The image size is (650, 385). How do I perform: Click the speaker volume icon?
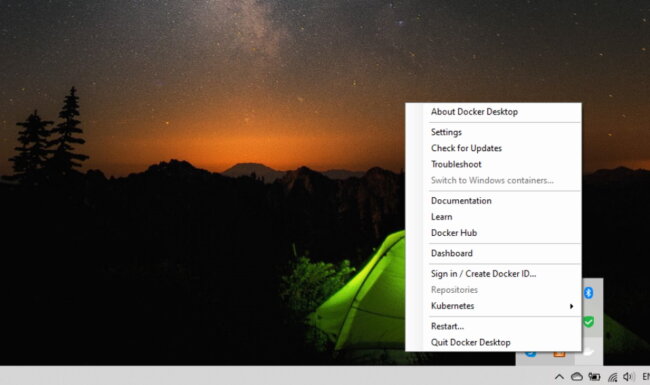[x=628, y=376]
